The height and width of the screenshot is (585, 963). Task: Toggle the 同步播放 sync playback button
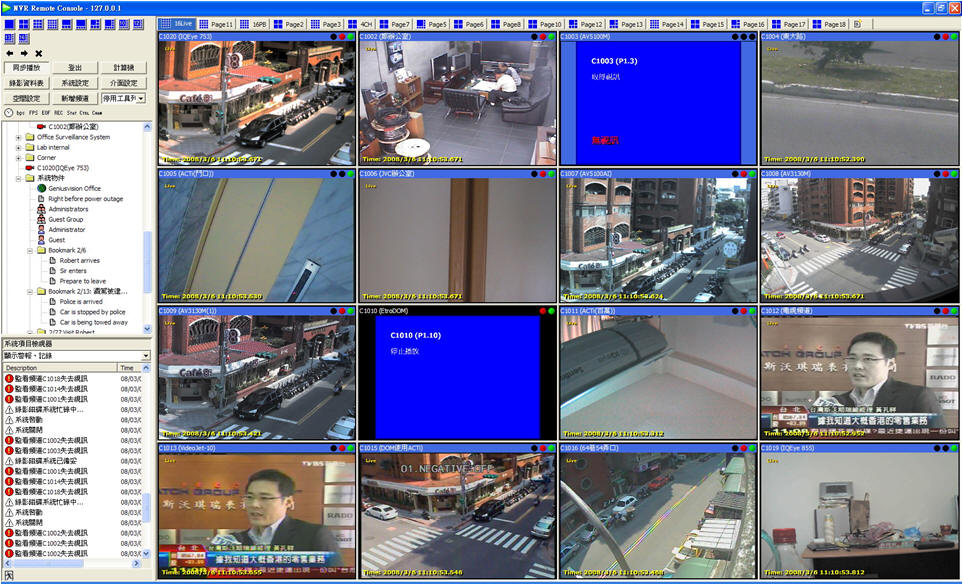tap(26, 67)
